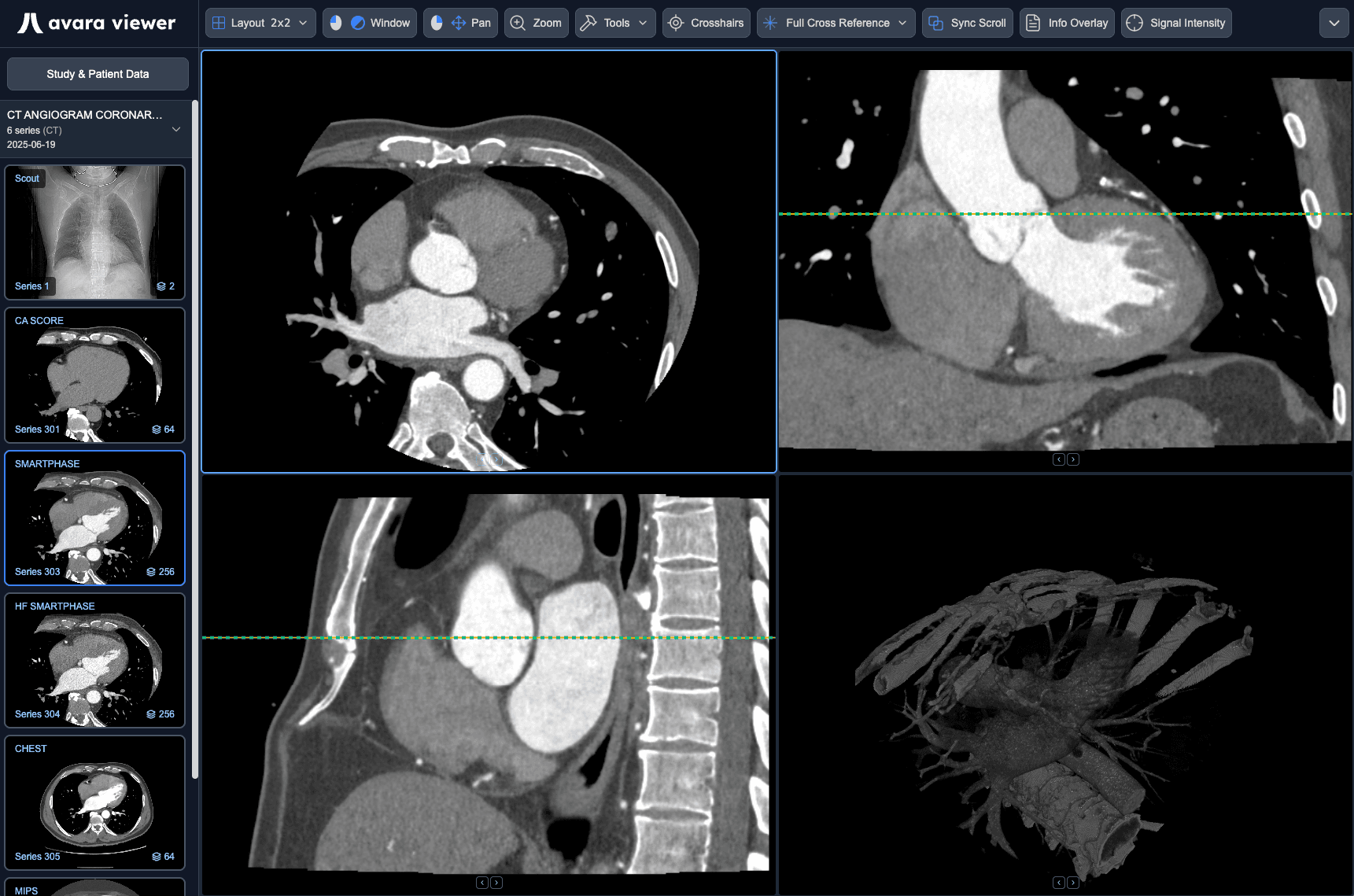Activate the 3D volume rendering viewport
Image resolution: width=1354 pixels, height=896 pixels.
(1066, 684)
